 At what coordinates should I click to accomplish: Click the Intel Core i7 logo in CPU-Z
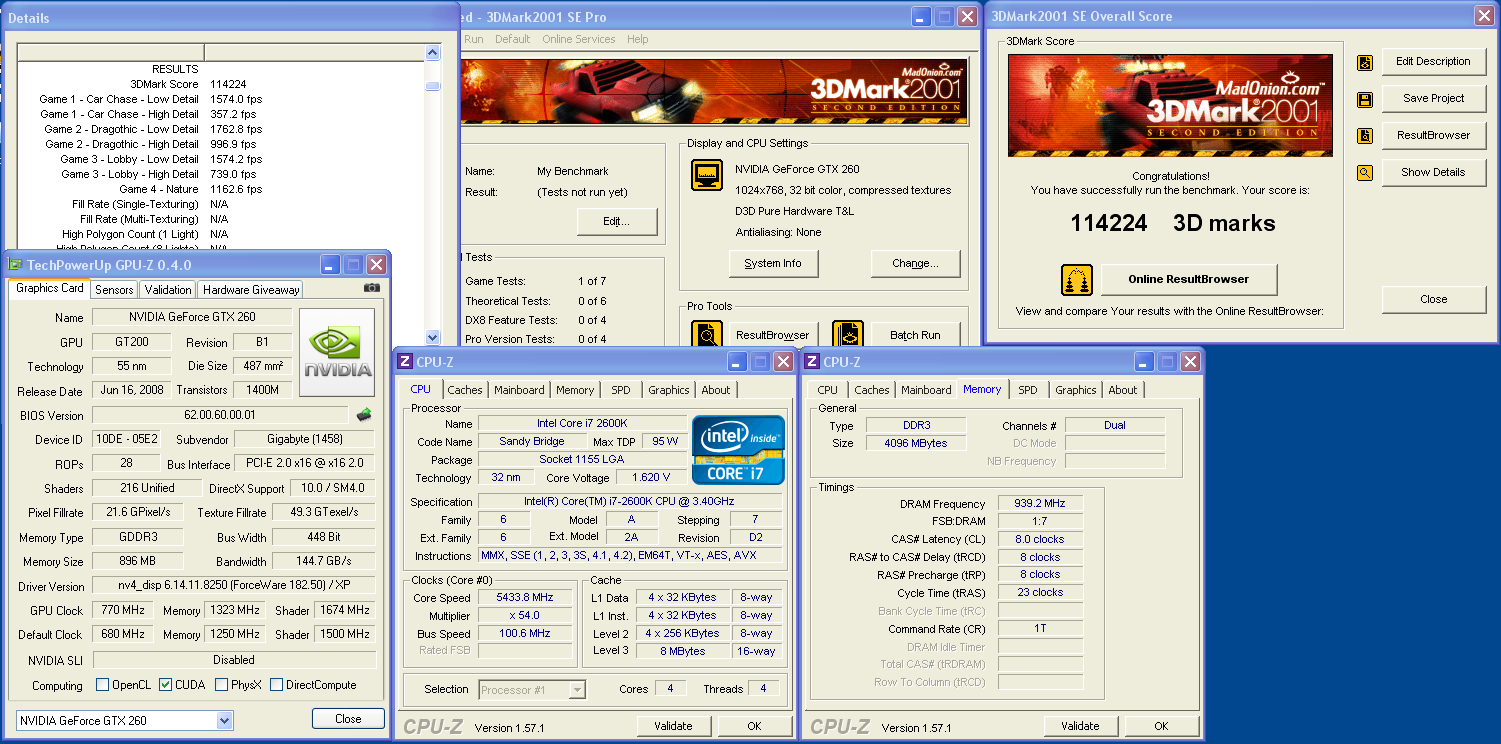pyautogui.click(x=739, y=450)
